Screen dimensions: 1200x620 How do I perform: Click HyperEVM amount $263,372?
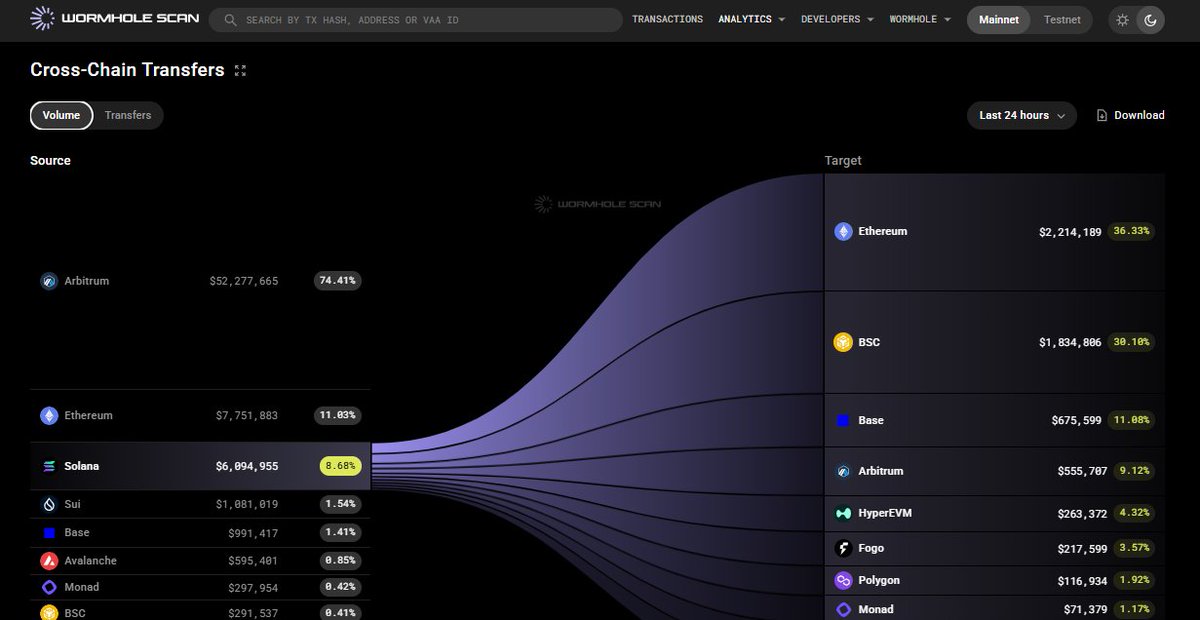click(1079, 513)
